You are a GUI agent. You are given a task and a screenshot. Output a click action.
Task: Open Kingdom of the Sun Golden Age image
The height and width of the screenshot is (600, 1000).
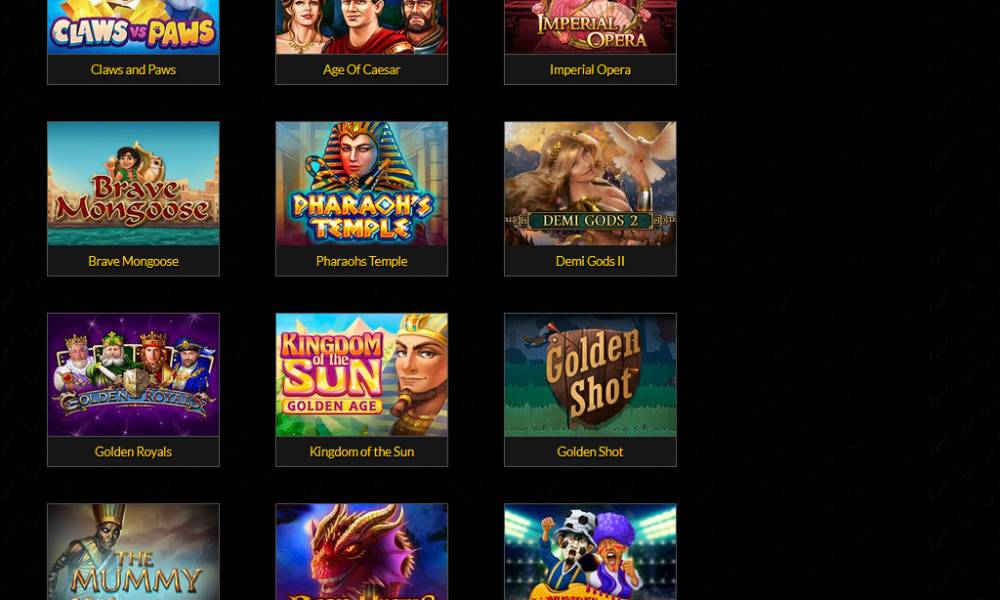pos(362,375)
